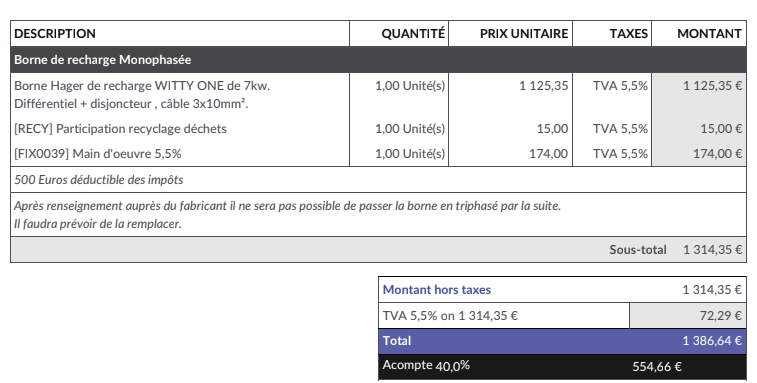
Task: Click the Borne Hager WITTY ONE description
Action: point(142,95)
